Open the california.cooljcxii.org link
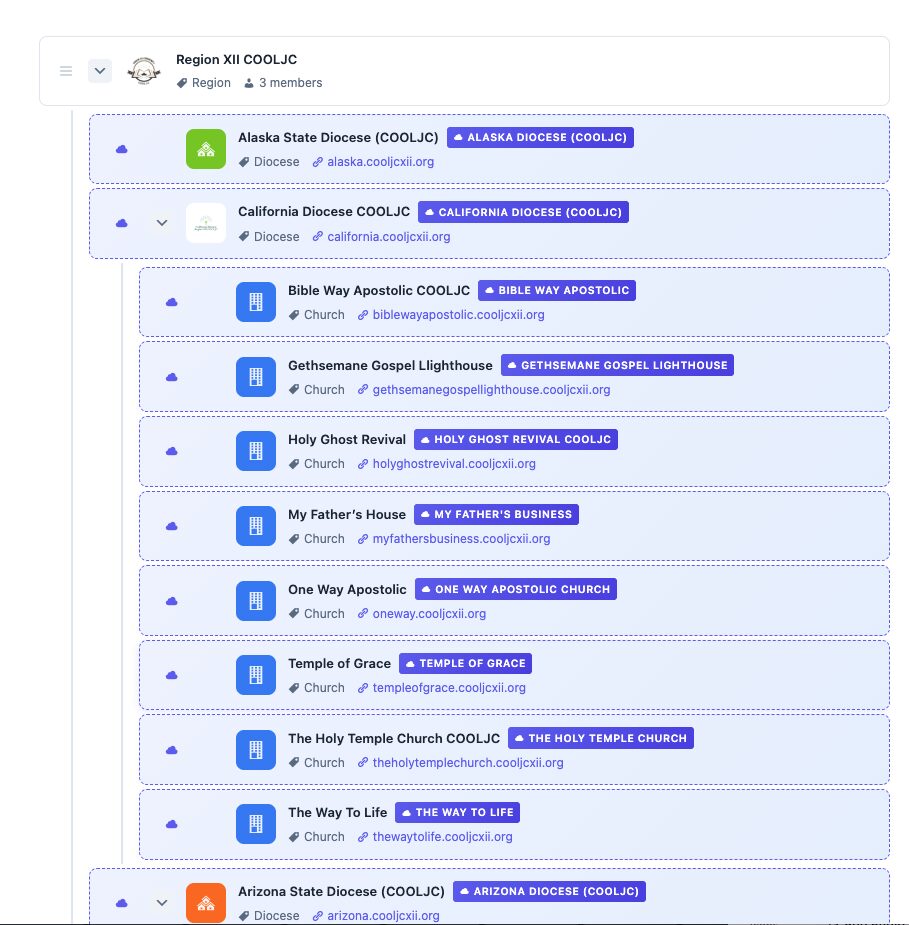 coord(388,237)
